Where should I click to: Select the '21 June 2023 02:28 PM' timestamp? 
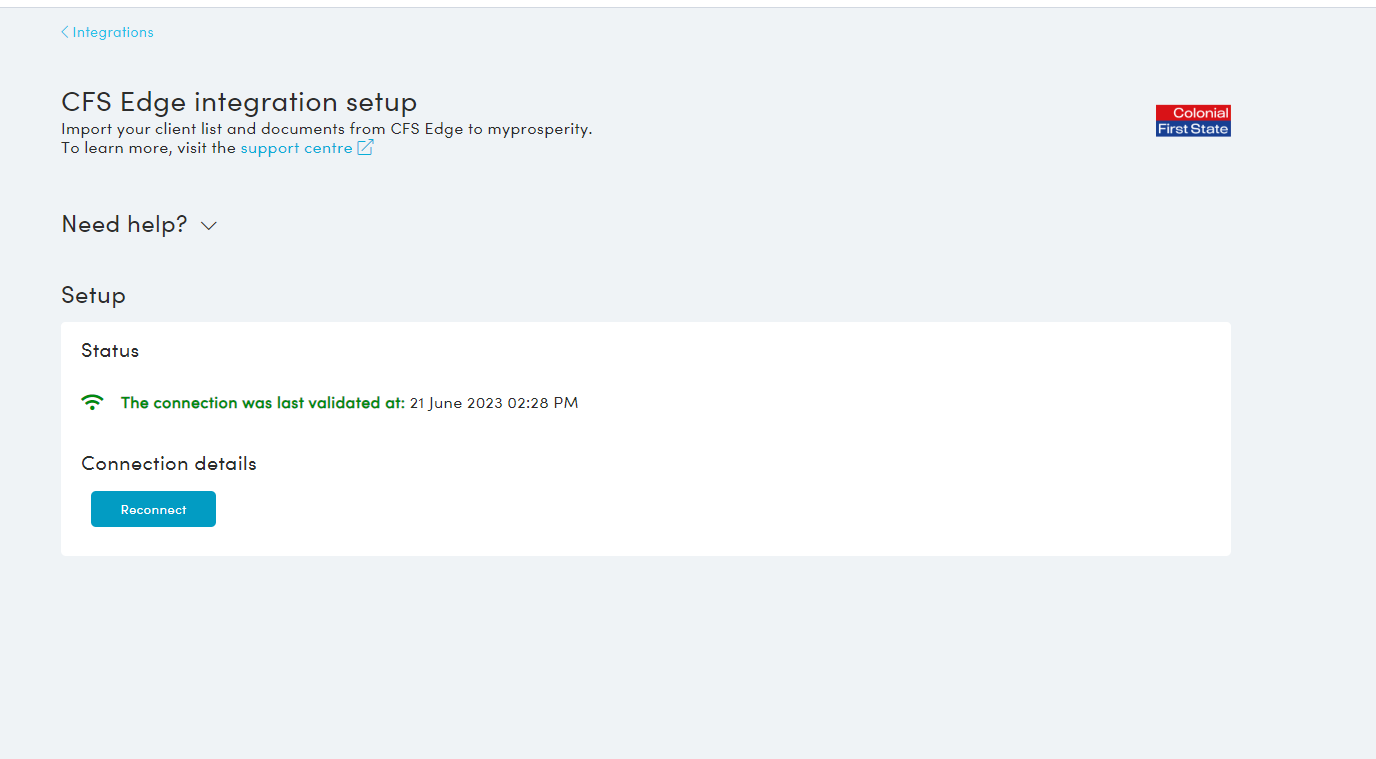(494, 403)
